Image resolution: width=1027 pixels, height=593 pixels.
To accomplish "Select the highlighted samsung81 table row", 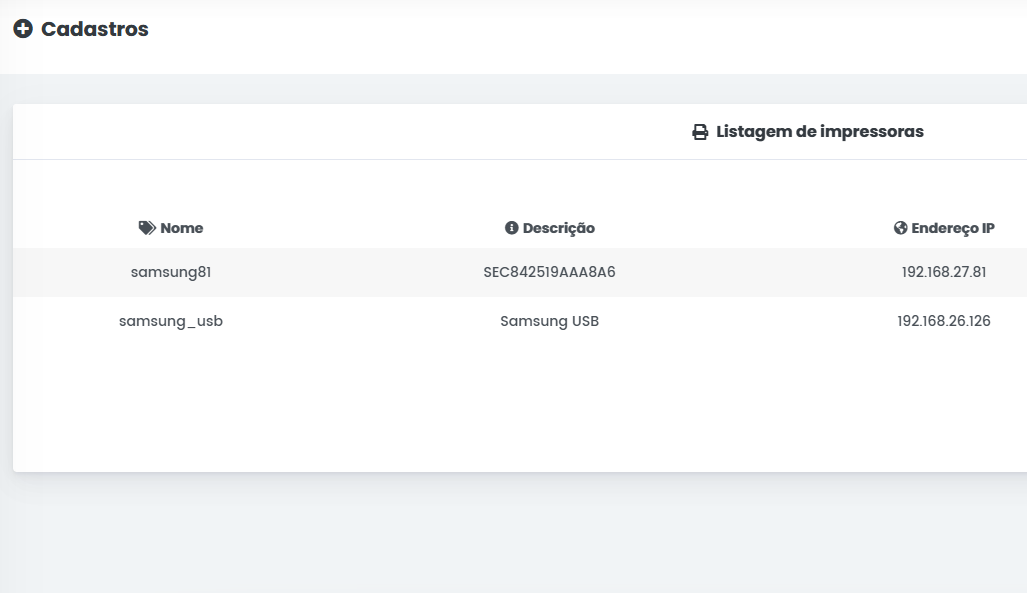I will 350,272.
